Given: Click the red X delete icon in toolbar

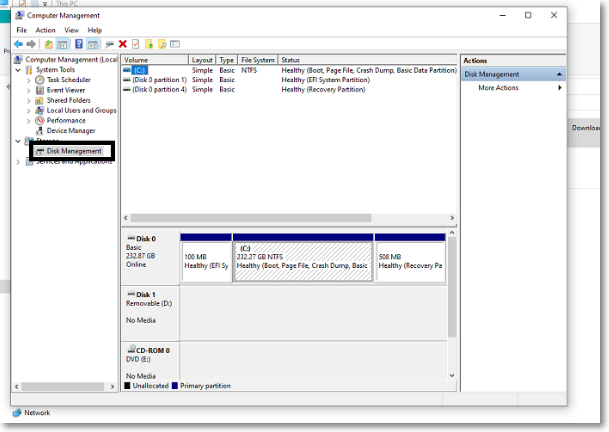Looking at the screenshot, I should (x=122, y=44).
